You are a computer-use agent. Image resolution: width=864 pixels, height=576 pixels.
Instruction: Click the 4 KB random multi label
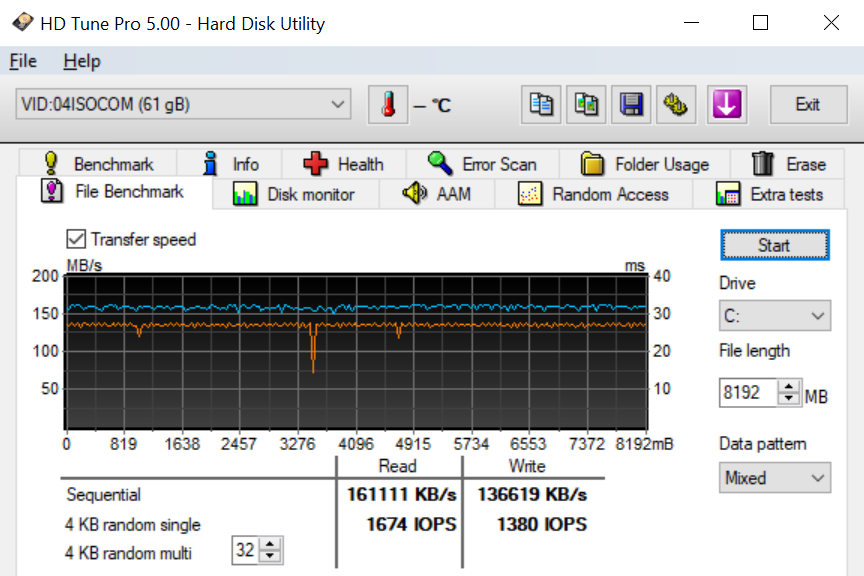(x=128, y=553)
